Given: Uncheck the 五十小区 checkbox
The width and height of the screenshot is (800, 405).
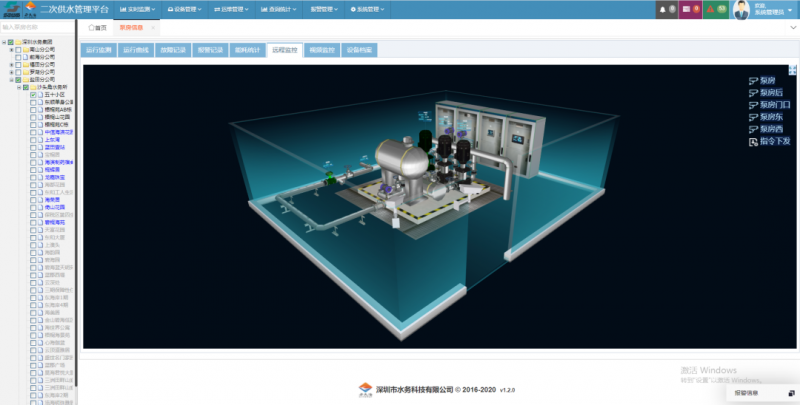Looking at the screenshot, I should 35,95.
